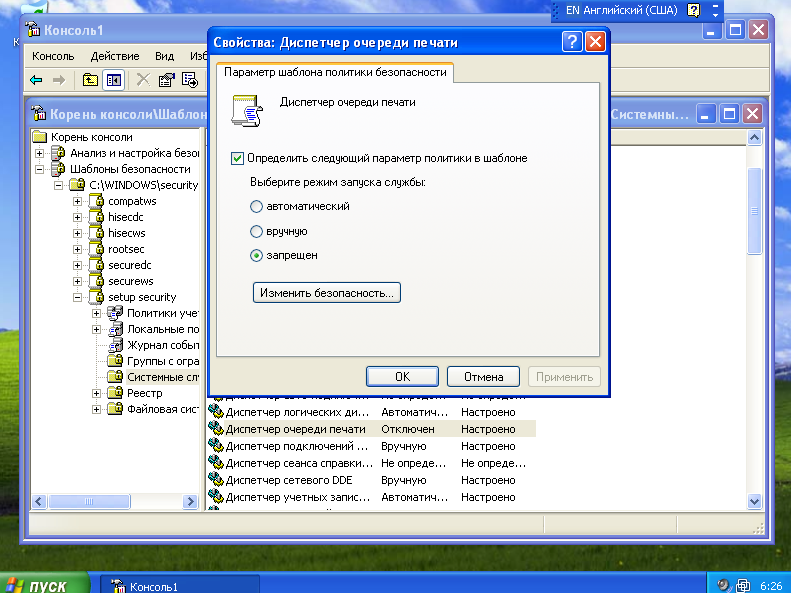This screenshot has height=593, width=791.
Task: Open the Действие menu
Action: [x=115, y=56]
